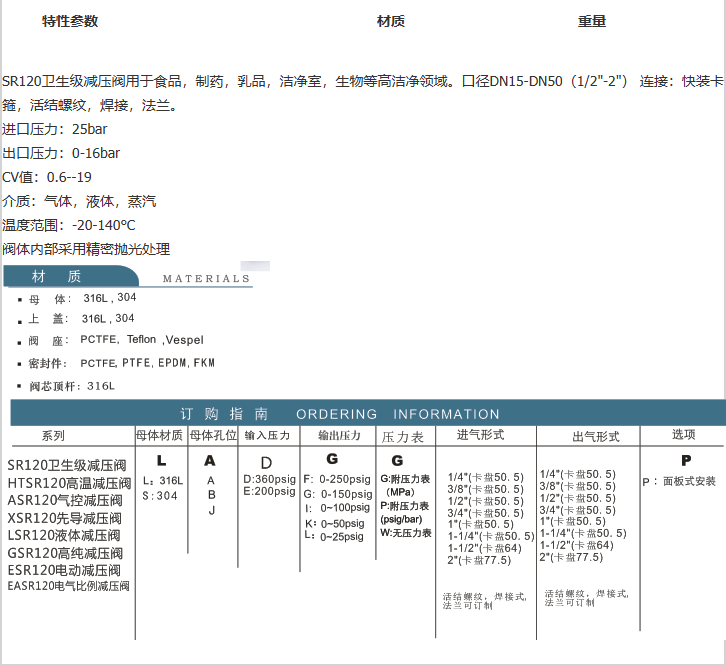Viewport: 726px width, 666px height.
Task: Click the 压力表 column header
Action: coord(403,437)
